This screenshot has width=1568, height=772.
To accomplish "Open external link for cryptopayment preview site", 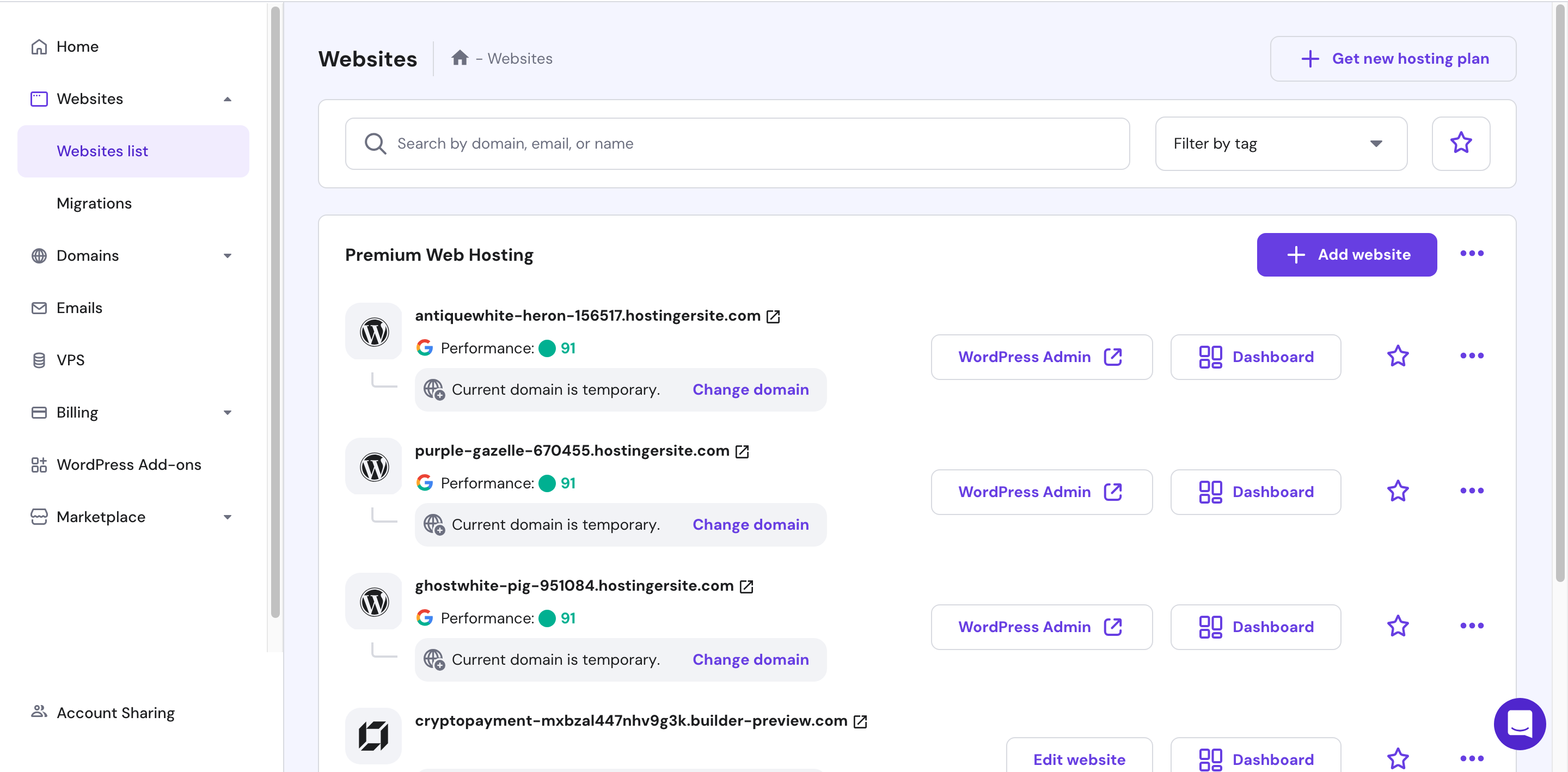I will tap(860, 721).
